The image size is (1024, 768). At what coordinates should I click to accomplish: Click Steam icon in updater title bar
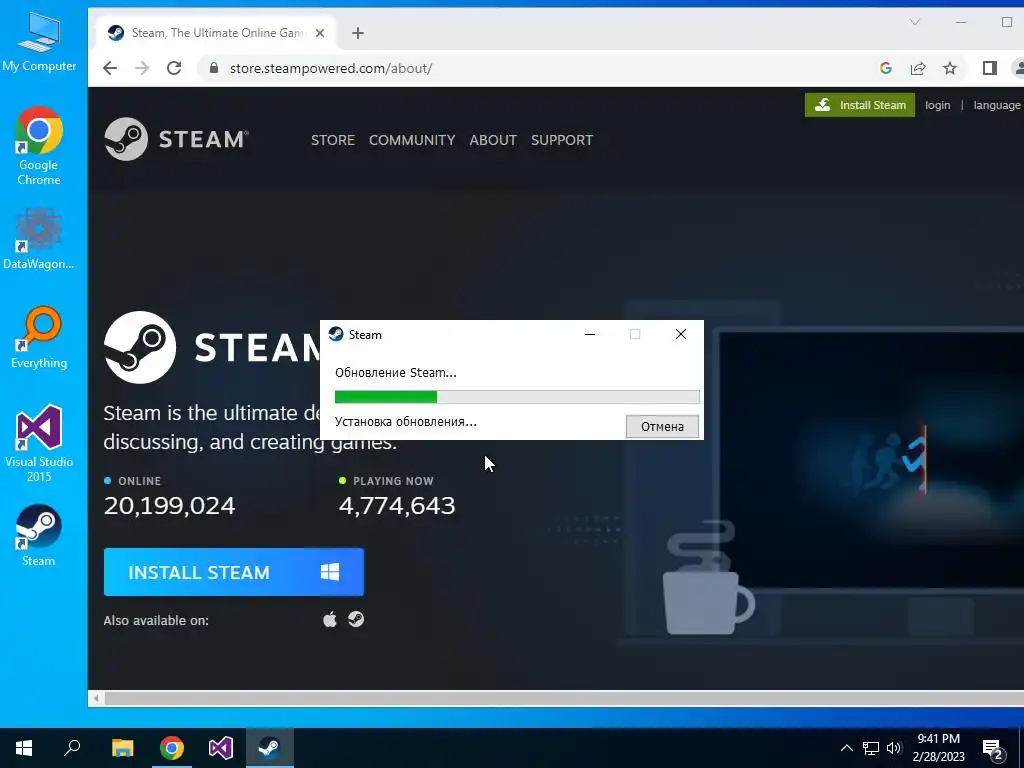click(x=336, y=334)
